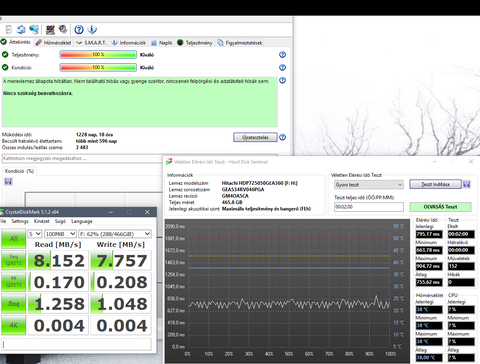Open the drive dropdown F: 62% (288/466GiB)
The height and width of the screenshot is (364, 480).
click(x=115, y=234)
